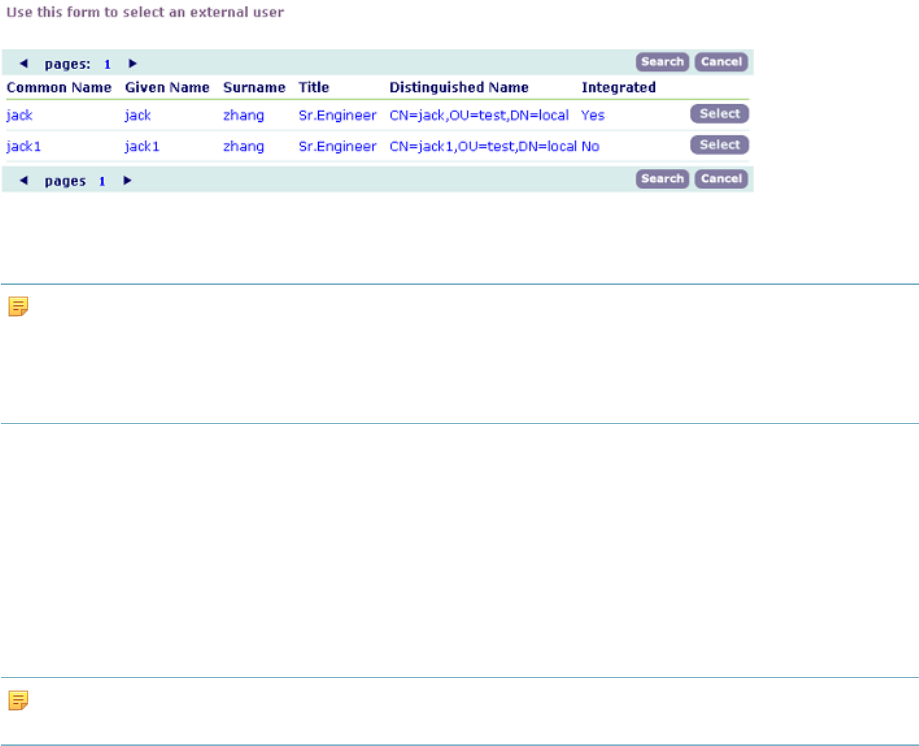Click the top Search button
The width and height of the screenshot is (919, 746).
tap(662, 62)
